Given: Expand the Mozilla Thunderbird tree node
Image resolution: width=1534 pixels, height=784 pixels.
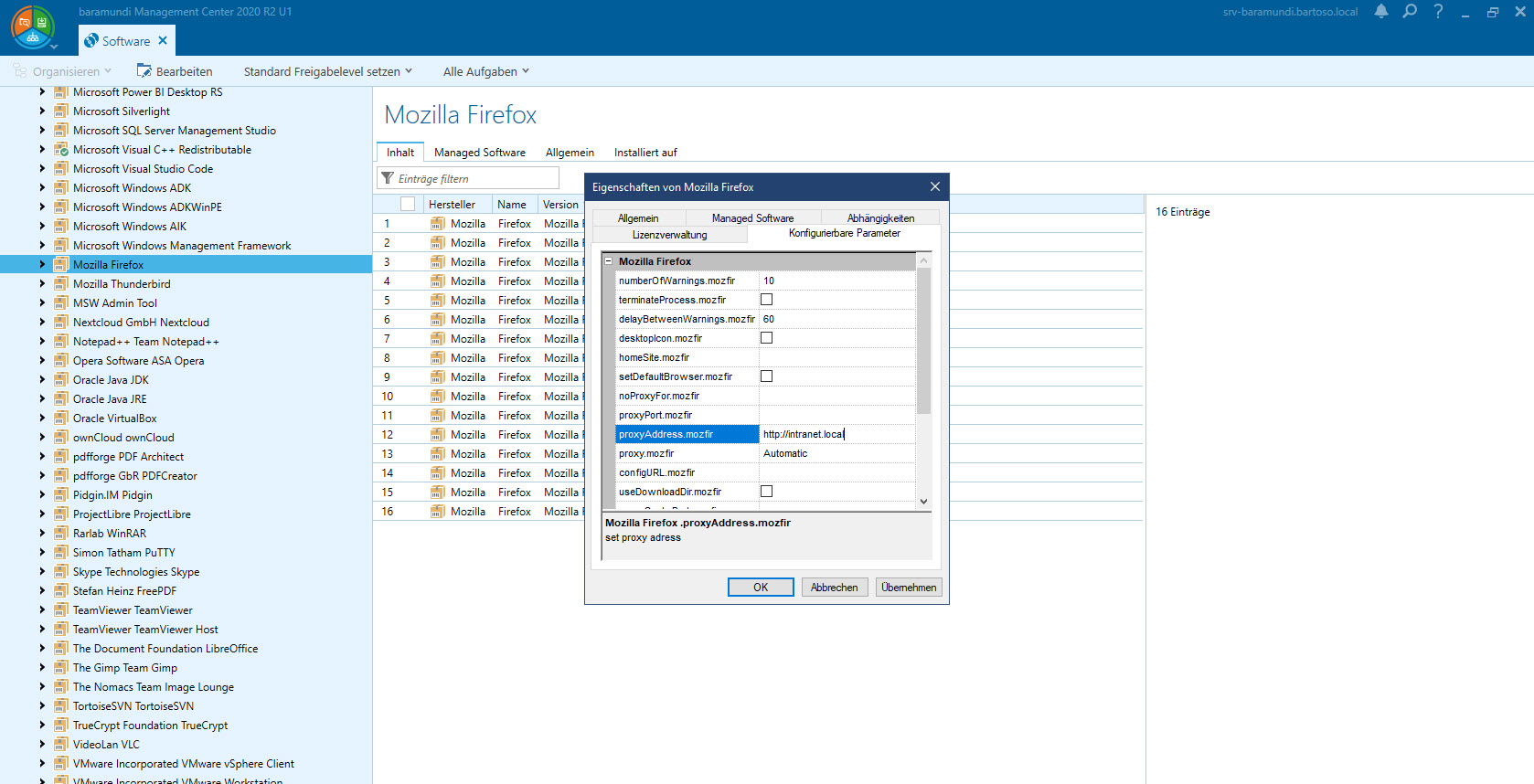Looking at the screenshot, I should [x=42, y=283].
